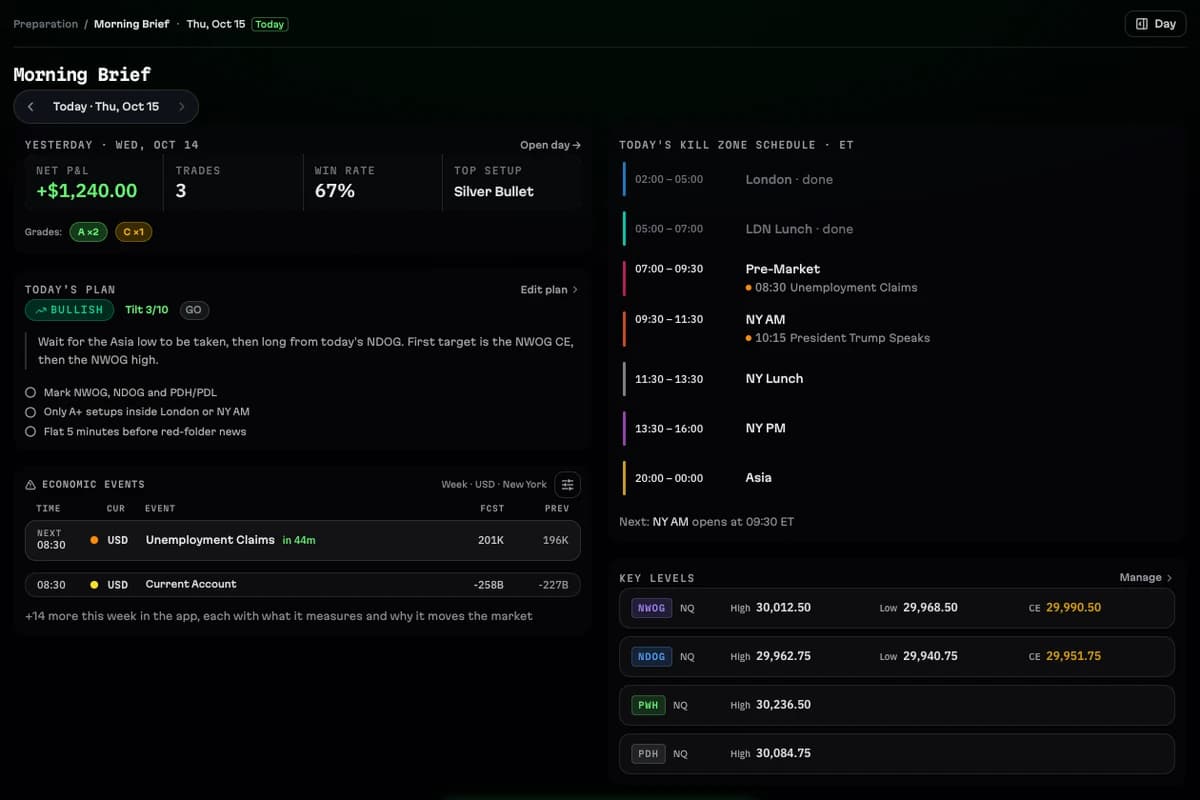The width and height of the screenshot is (1200, 800).
Task: Click the orange impact dot for Unemployment Claims
Action: 94,540
